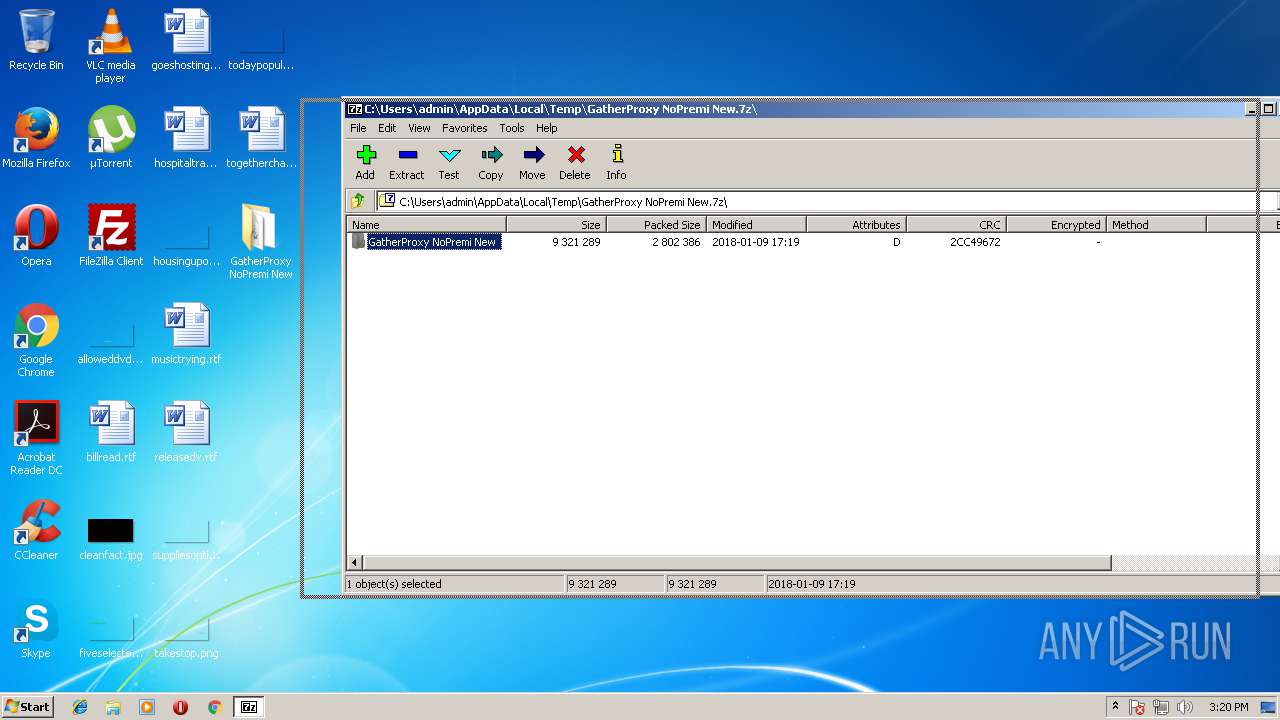Open Skype desktop shortcut
The height and width of the screenshot is (720, 1280).
point(36,628)
